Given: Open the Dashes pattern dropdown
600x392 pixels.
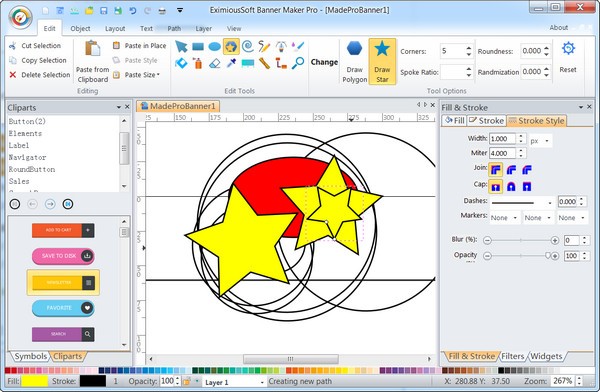Looking at the screenshot, I should point(522,203).
